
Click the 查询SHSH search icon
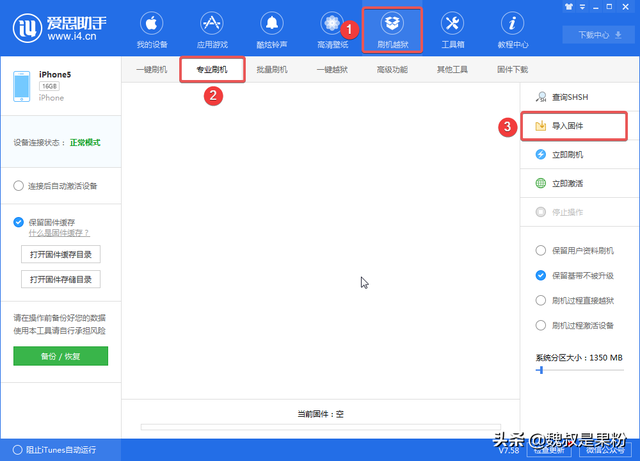[x=541, y=97]
